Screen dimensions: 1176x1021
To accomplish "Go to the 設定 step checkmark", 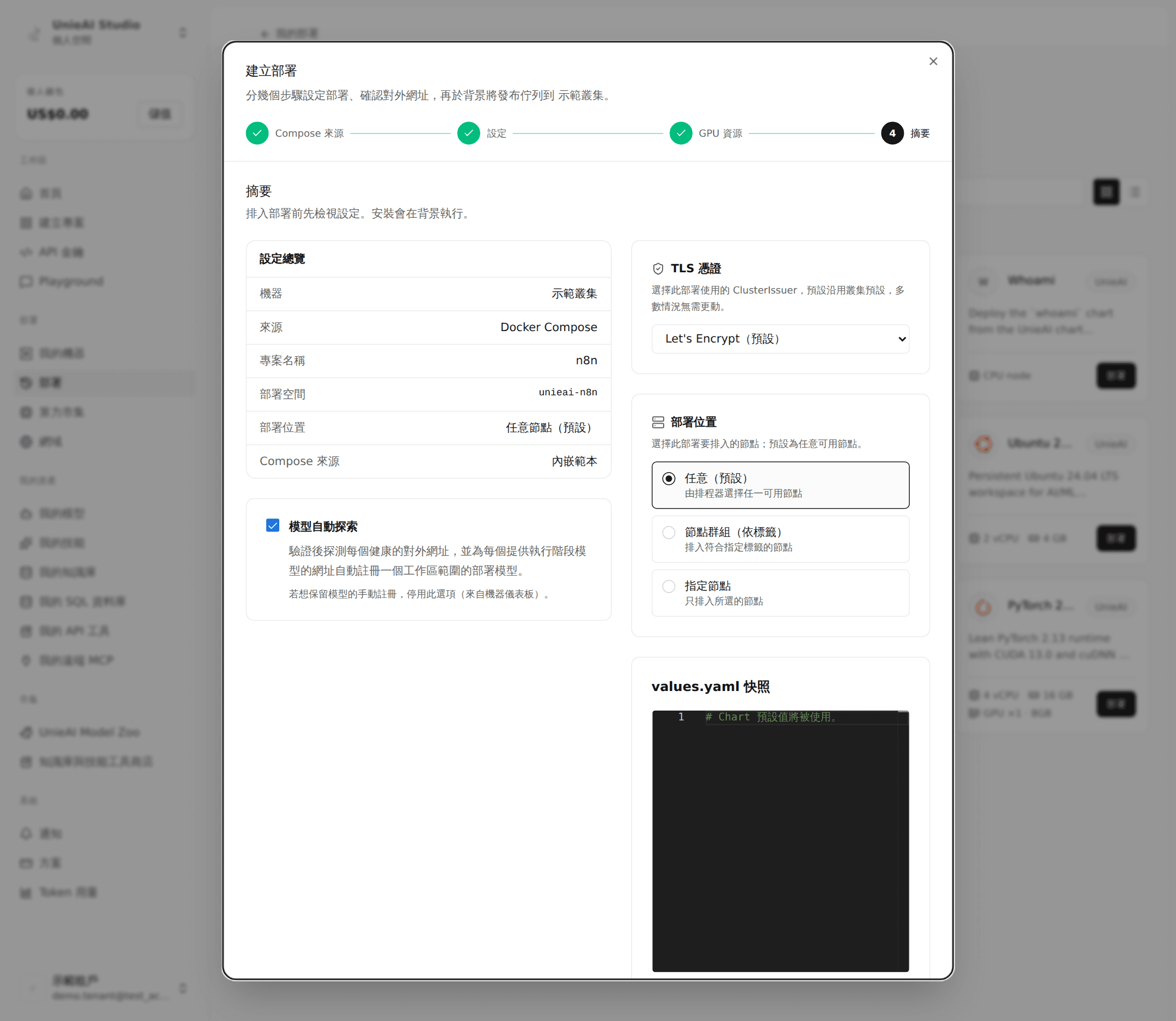I will click(x=468, y=133).
